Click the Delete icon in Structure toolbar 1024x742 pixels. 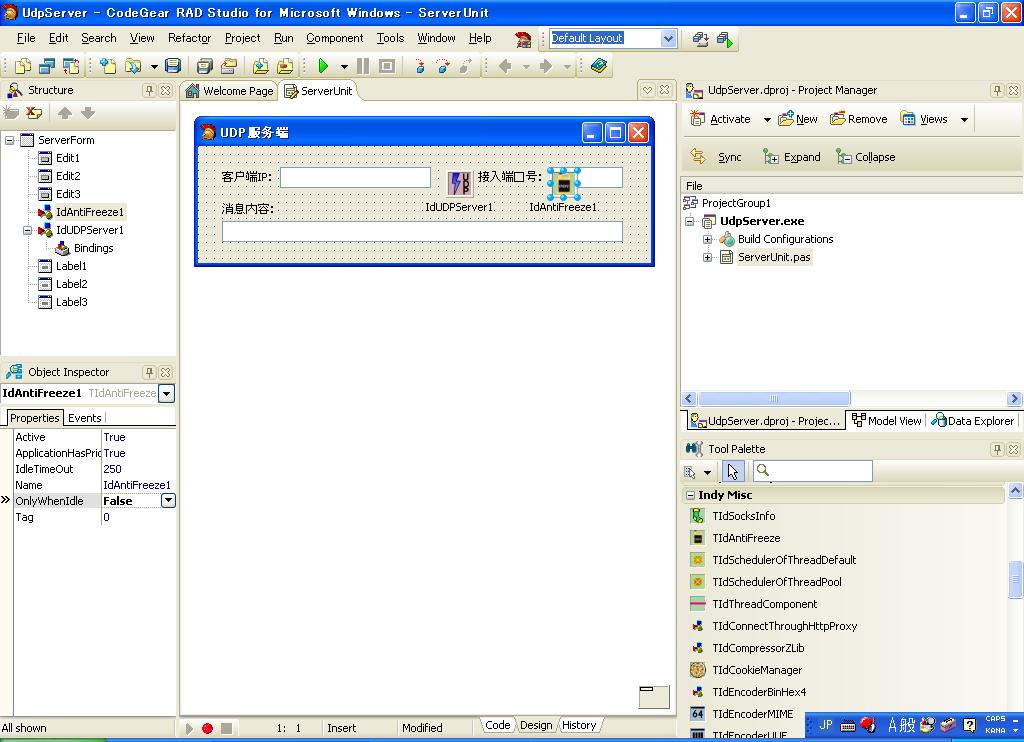pos(34,113)
